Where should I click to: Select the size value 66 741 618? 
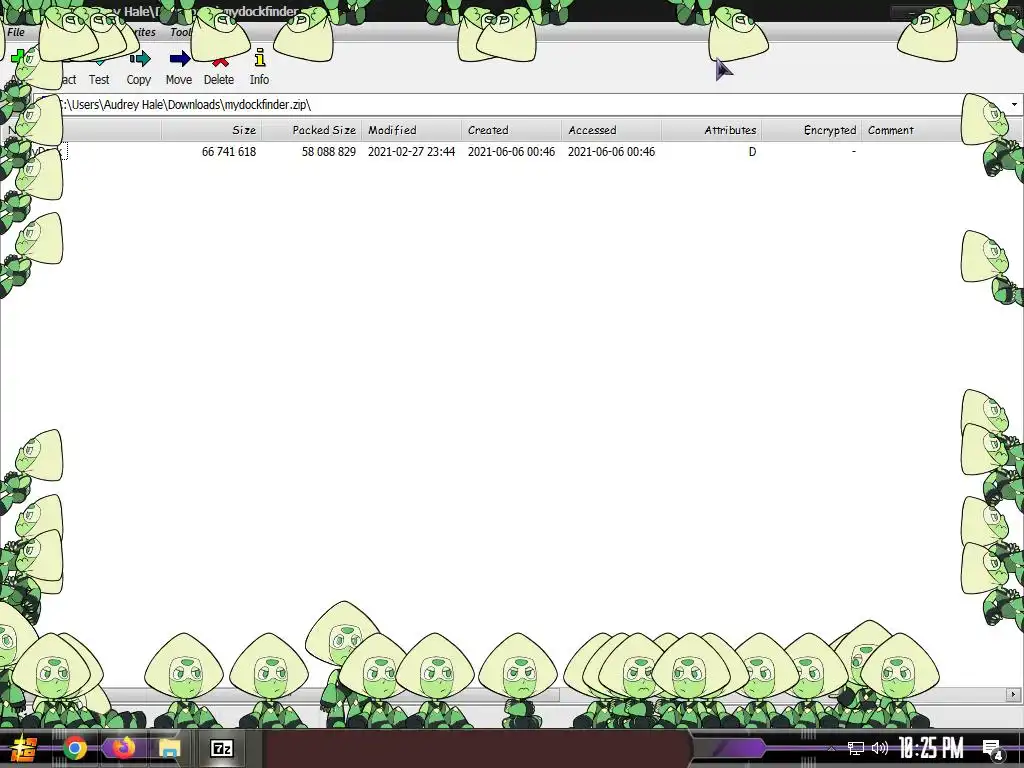pyautogui.click(x=229, y=152)
